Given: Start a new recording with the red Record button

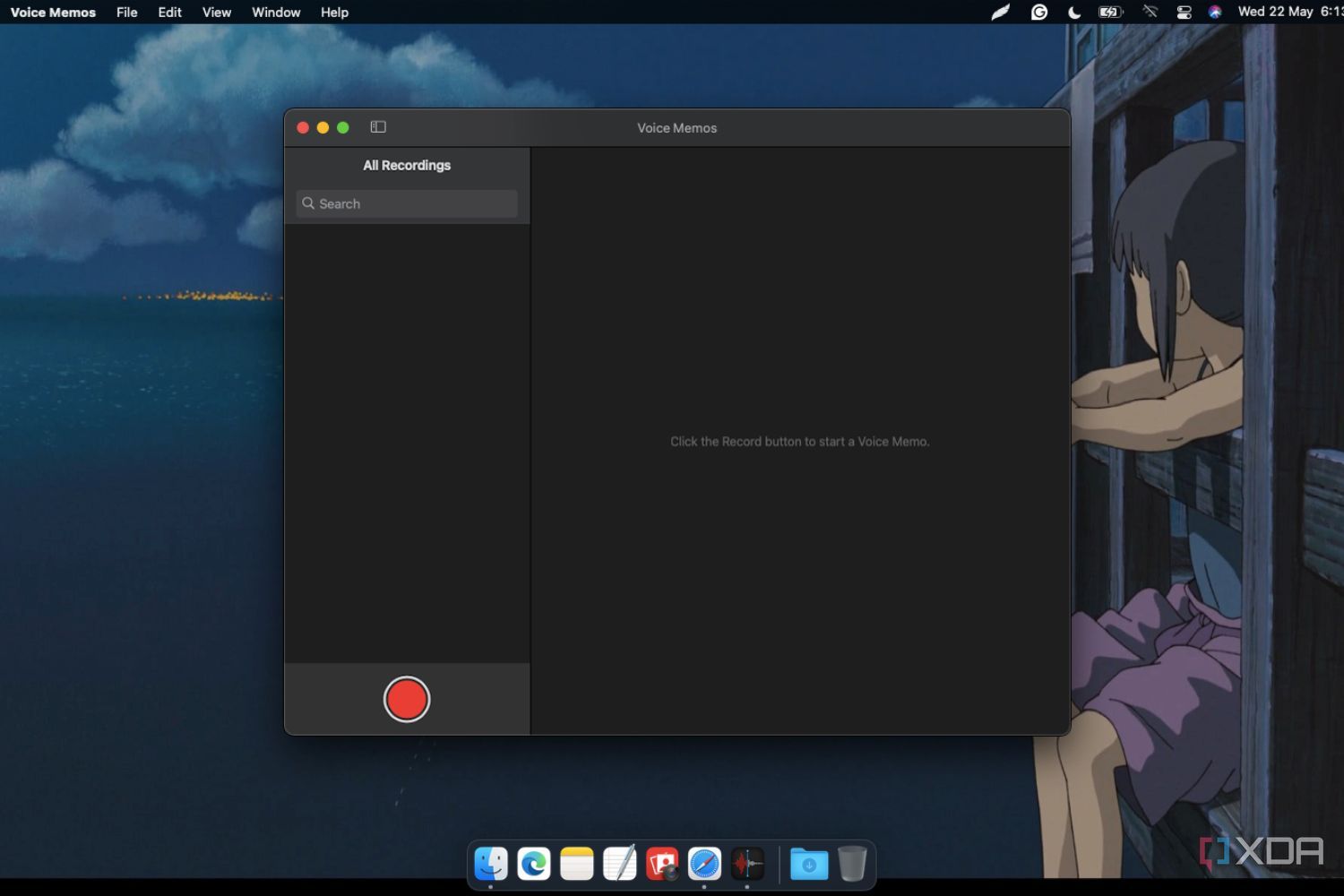Looking at the screenshot, I should [x=407, y=700].
